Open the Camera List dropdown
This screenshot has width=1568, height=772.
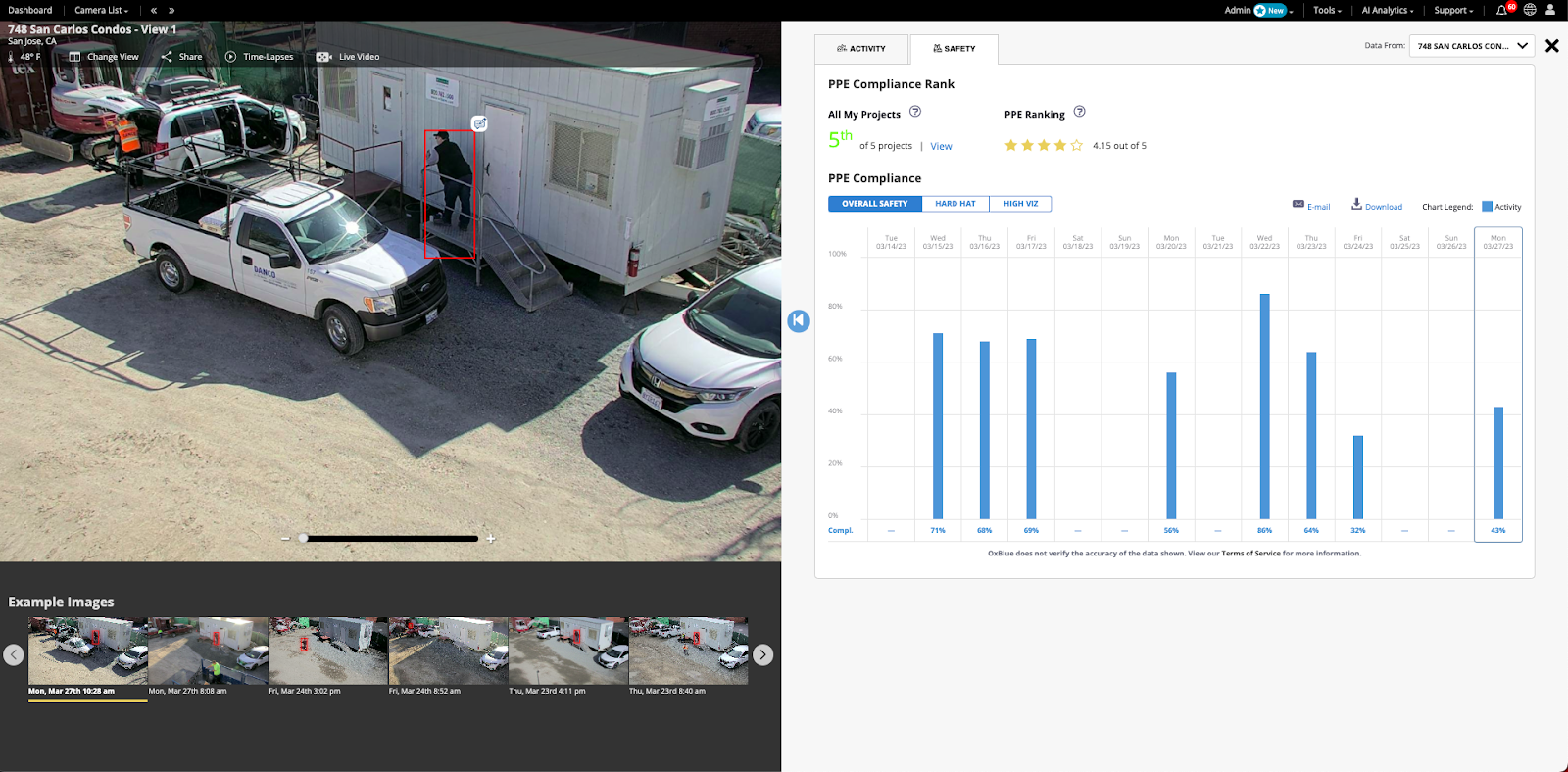pyautogui.click(x=101, y=11)
